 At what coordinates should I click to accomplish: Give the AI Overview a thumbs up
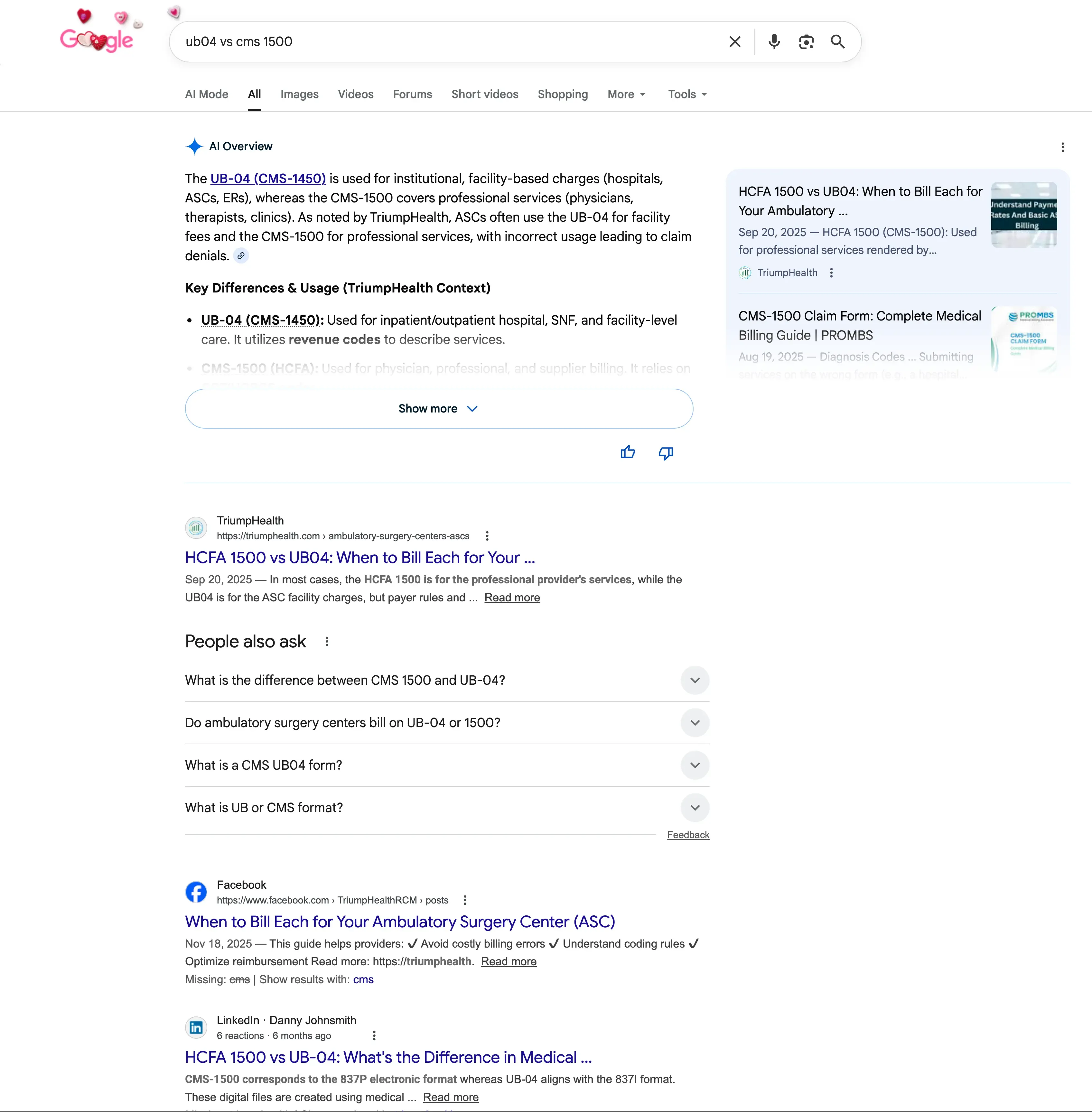[x=628, y=452]
